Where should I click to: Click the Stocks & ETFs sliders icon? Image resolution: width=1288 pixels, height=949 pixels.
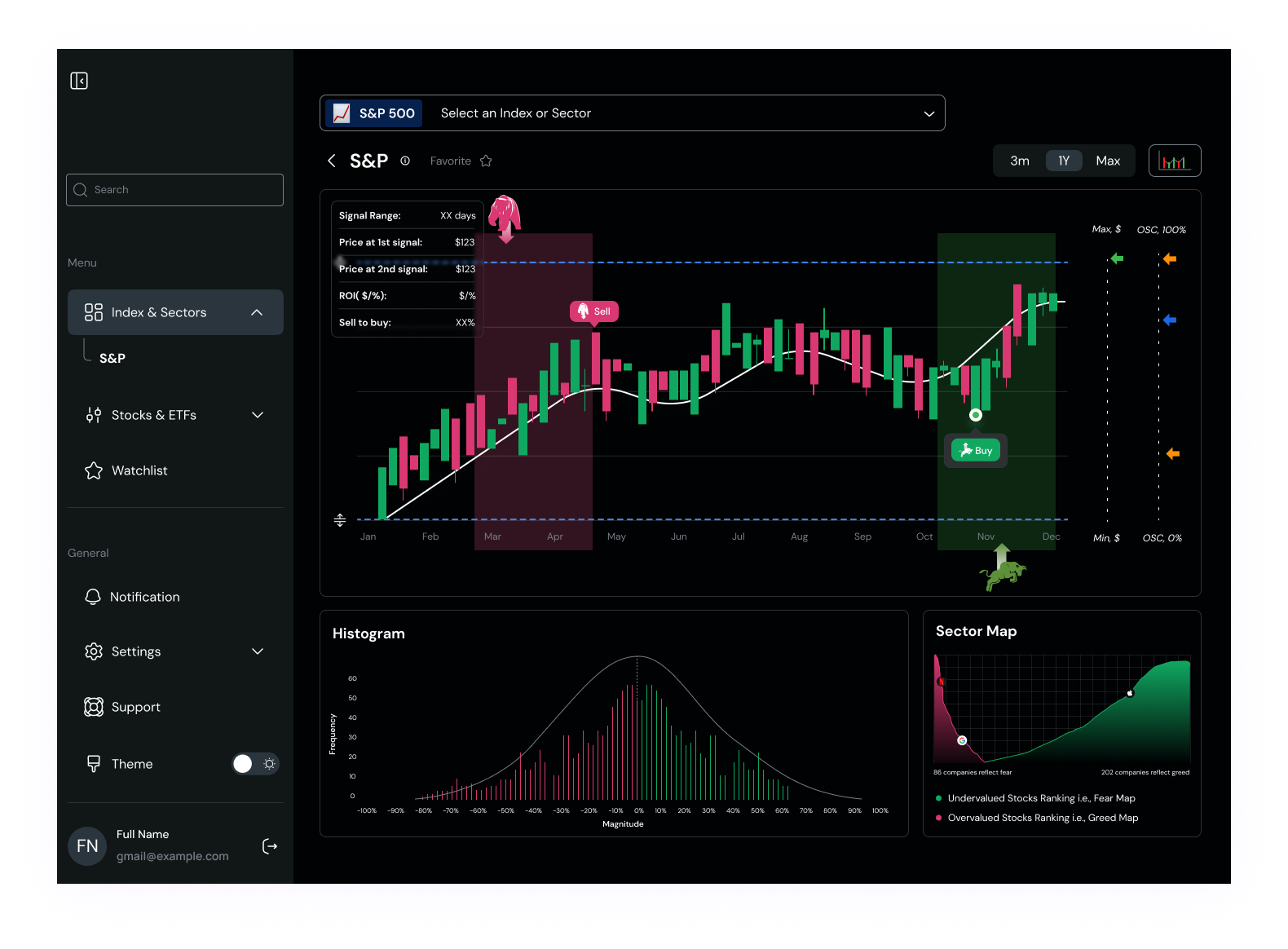coord(94,415)
